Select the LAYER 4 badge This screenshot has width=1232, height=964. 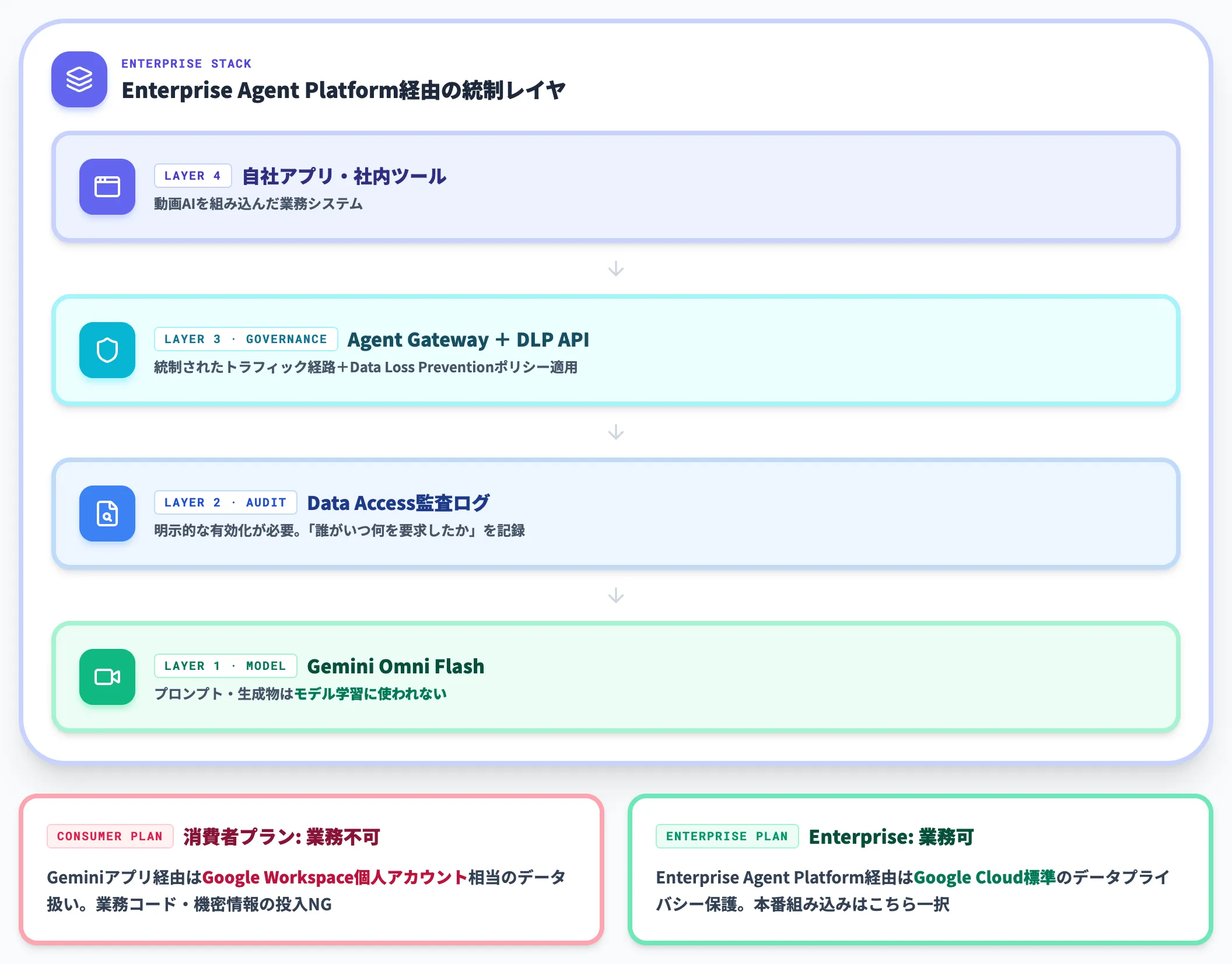[x=192, y=176]
